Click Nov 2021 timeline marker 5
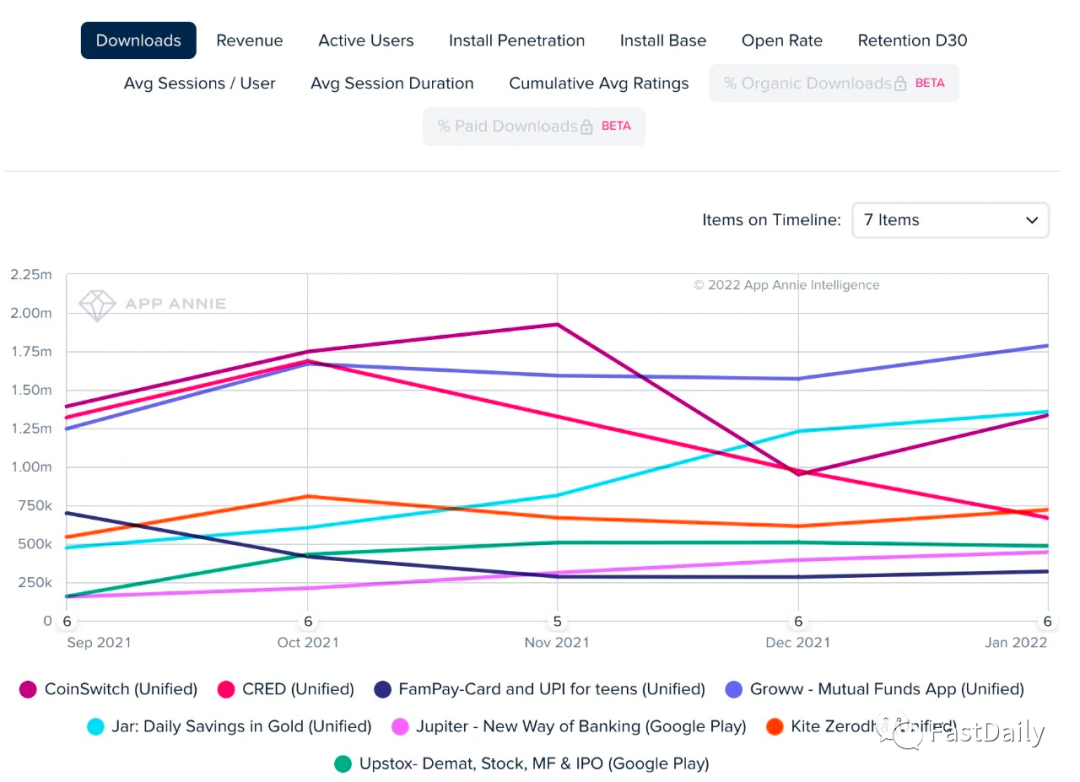This screenshot has width=1080, height=782. pyautogui.click(x=557, y=621)
